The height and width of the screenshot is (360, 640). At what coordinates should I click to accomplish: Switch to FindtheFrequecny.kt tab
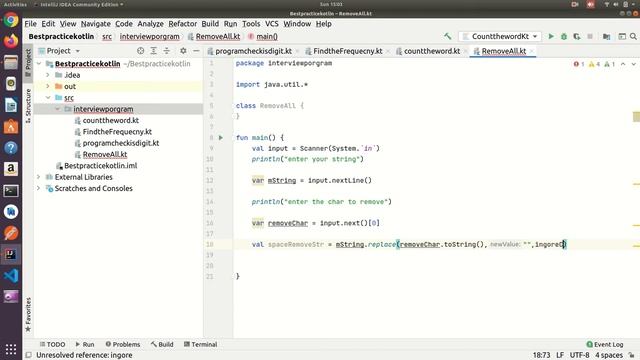click(347, 51)
